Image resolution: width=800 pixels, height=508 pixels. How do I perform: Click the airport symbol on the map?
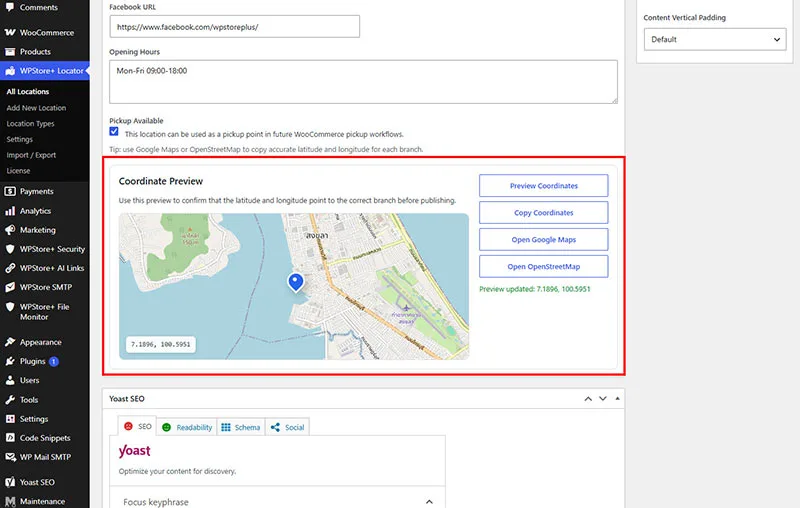(406, 308)
